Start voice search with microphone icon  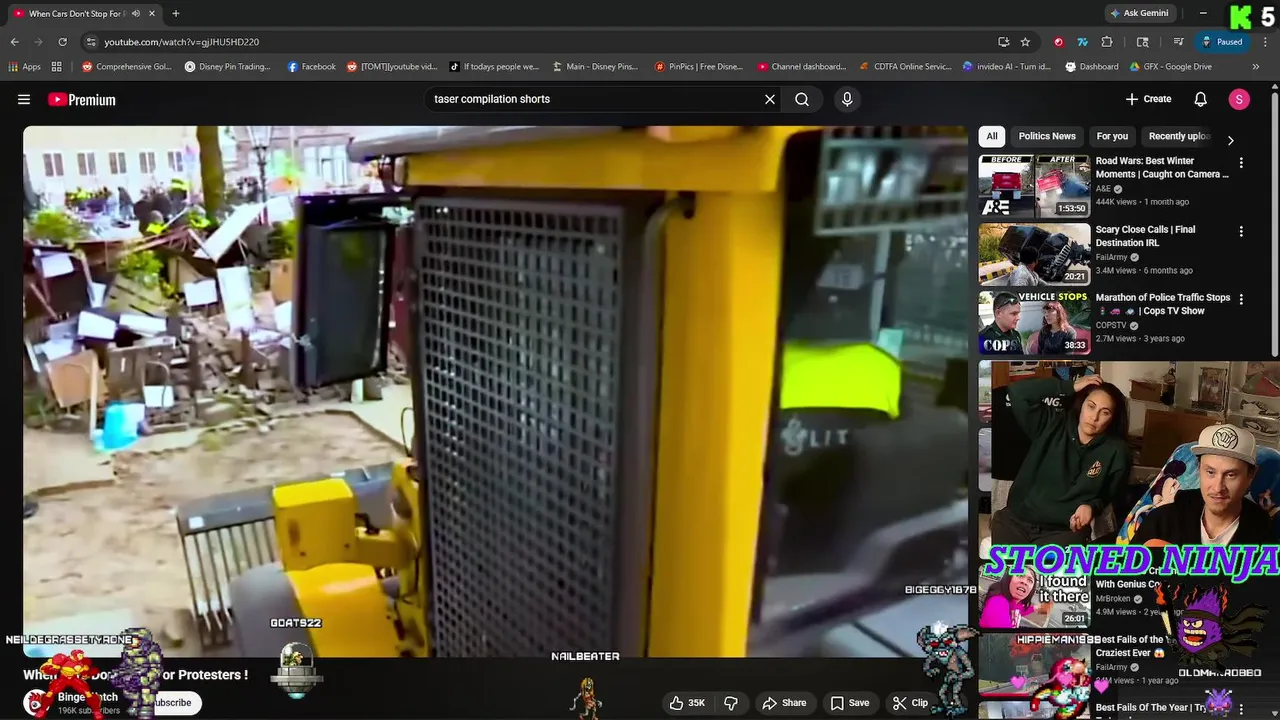pyautogui.click(x=847, y=99)
